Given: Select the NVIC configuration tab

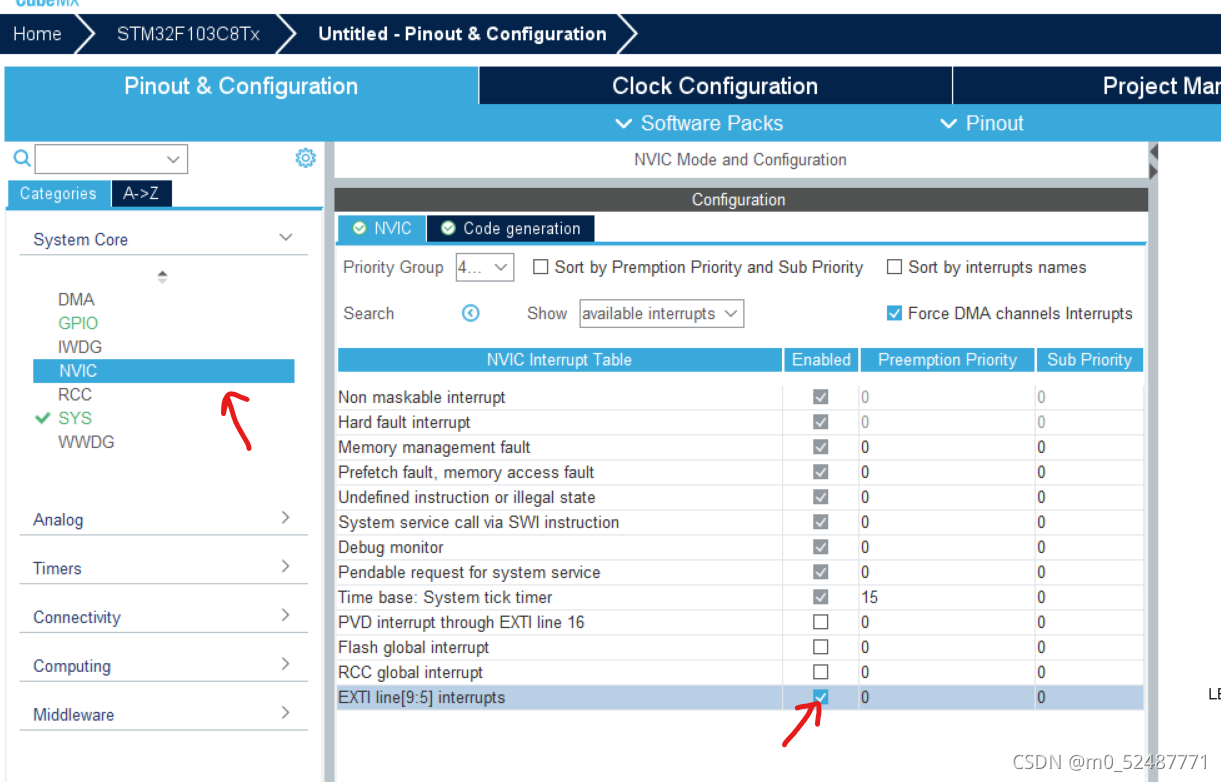Looking at the screenshot, I should point(382,228).
